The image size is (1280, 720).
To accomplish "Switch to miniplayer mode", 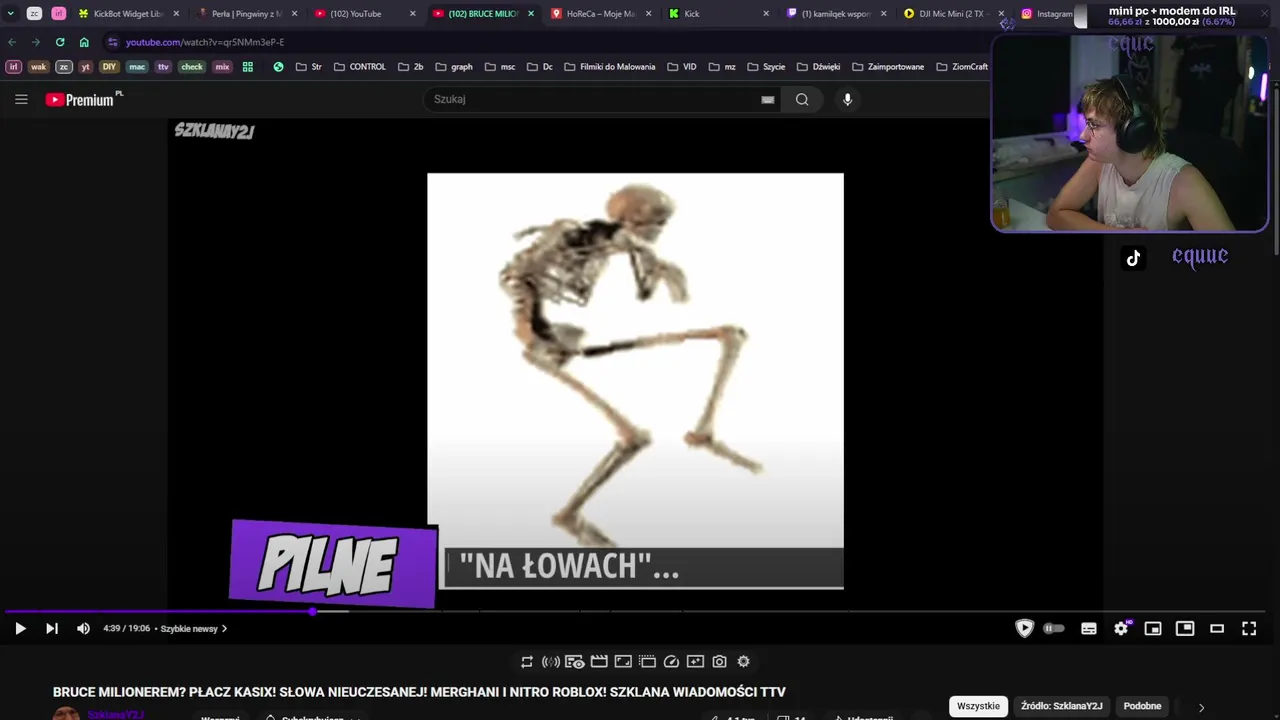I will pos(1153,628).
